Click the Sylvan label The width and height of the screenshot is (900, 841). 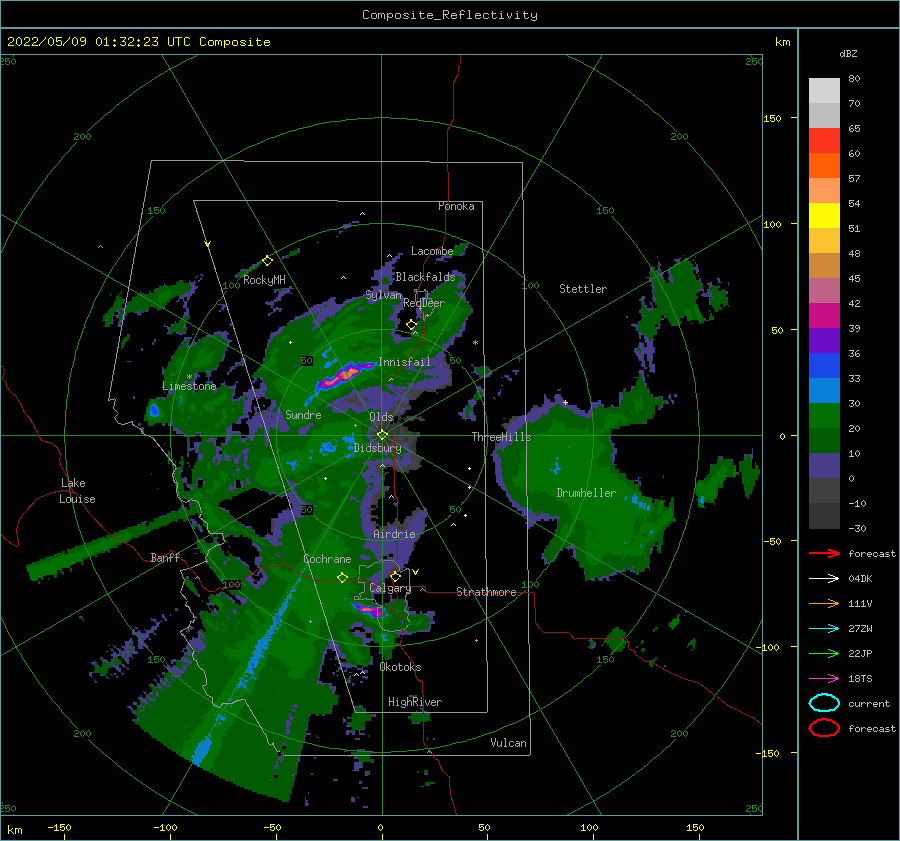tap(383, 295)
